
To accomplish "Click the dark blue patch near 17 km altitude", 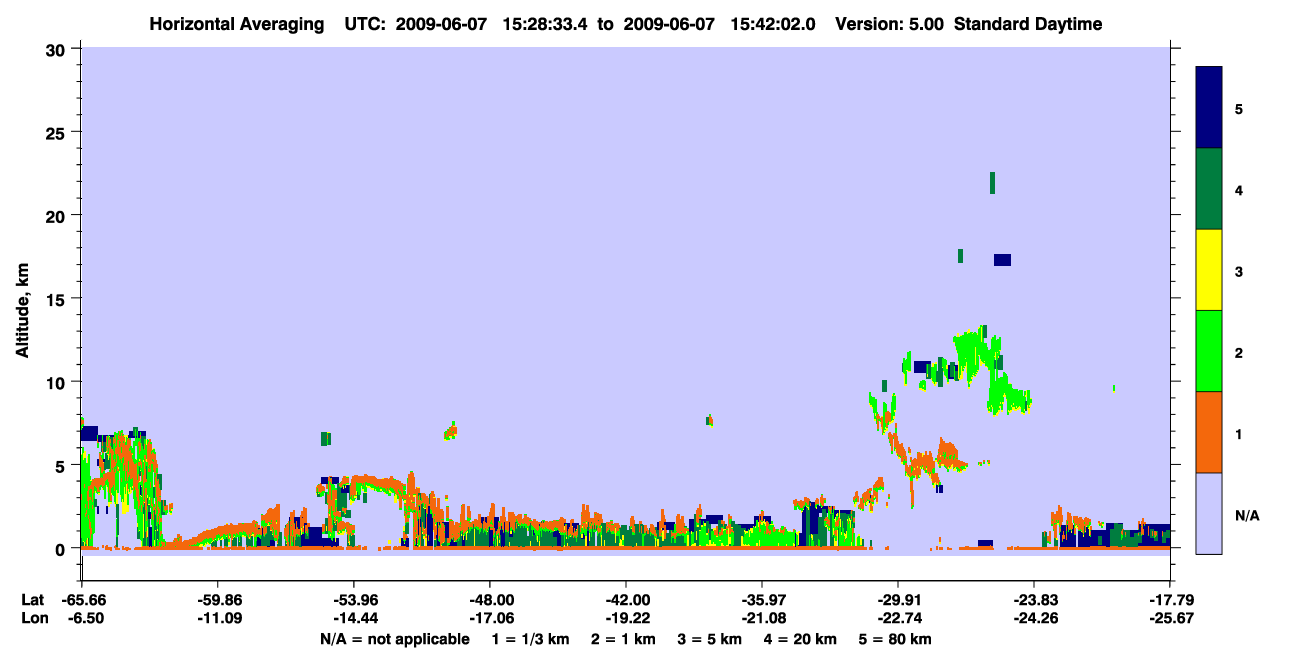I will click(x=1002, y=260).
